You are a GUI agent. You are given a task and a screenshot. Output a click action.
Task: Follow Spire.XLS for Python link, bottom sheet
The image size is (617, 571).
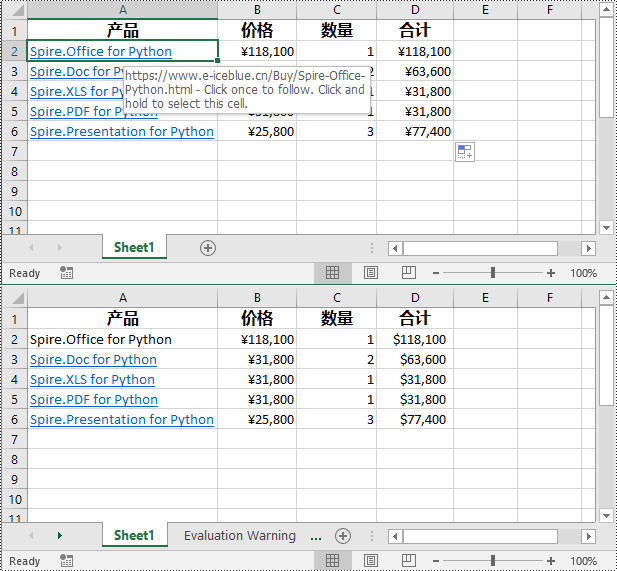[92, 380]
